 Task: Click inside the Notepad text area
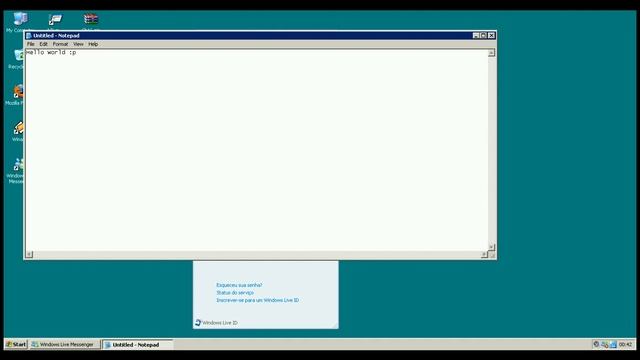[x=257, y=150]
